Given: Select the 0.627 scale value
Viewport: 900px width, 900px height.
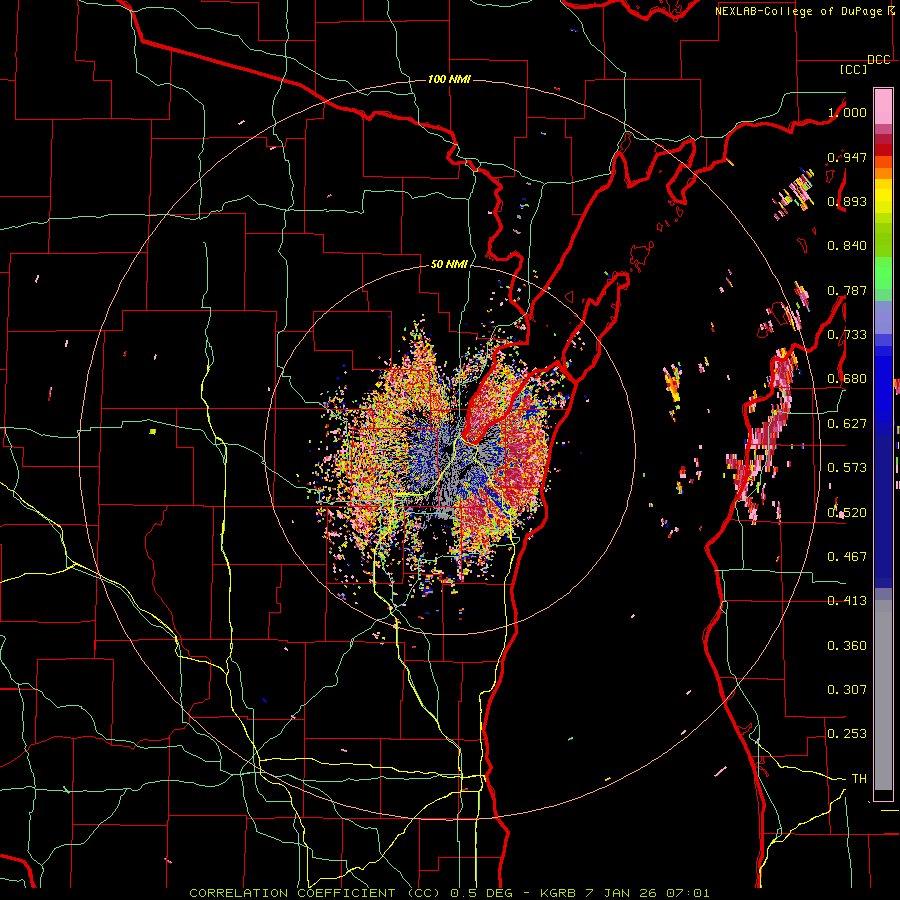Looking at the screenshot, I should (847, 424).
